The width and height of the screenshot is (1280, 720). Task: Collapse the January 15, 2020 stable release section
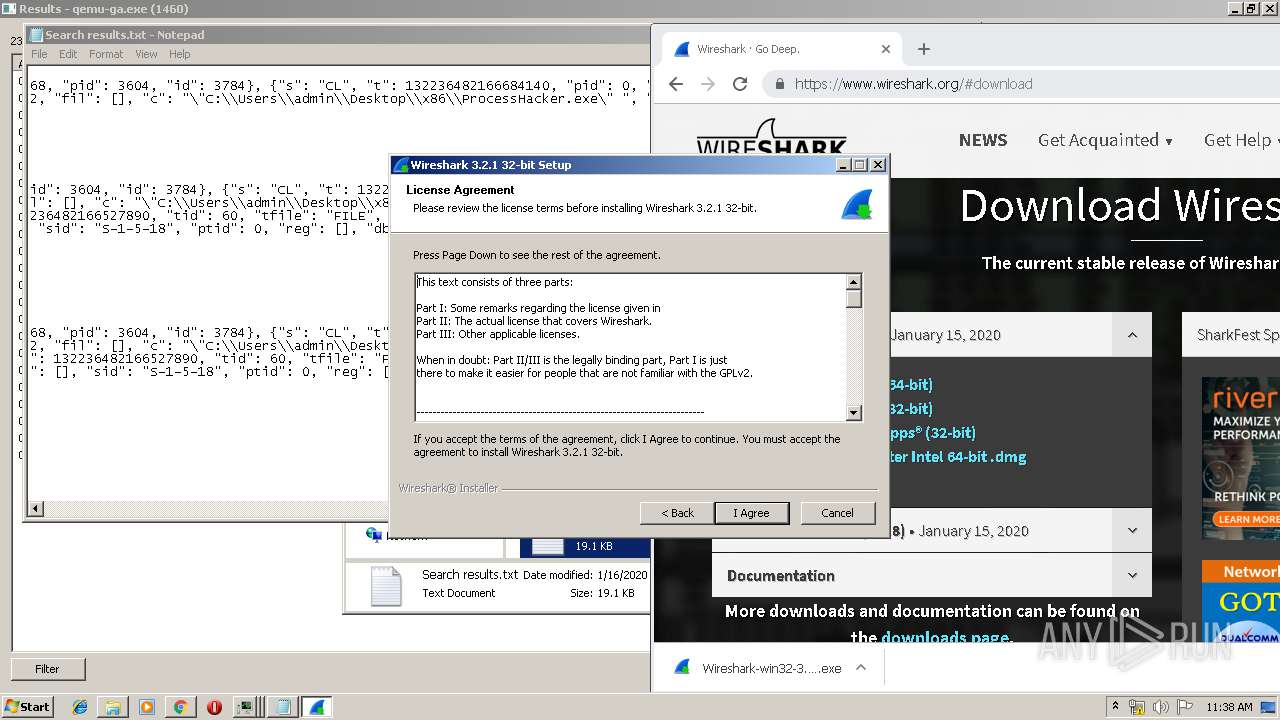[x=1132, y=335]
